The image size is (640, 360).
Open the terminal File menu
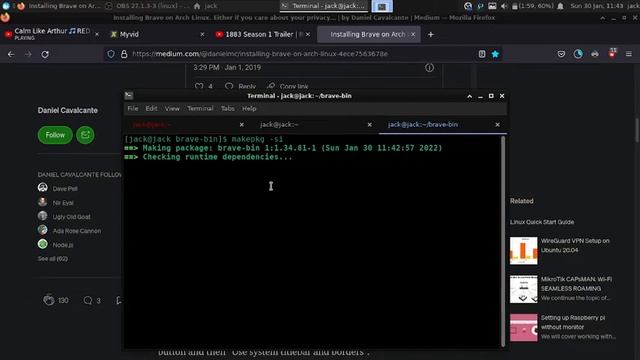[x=133, y=109]
